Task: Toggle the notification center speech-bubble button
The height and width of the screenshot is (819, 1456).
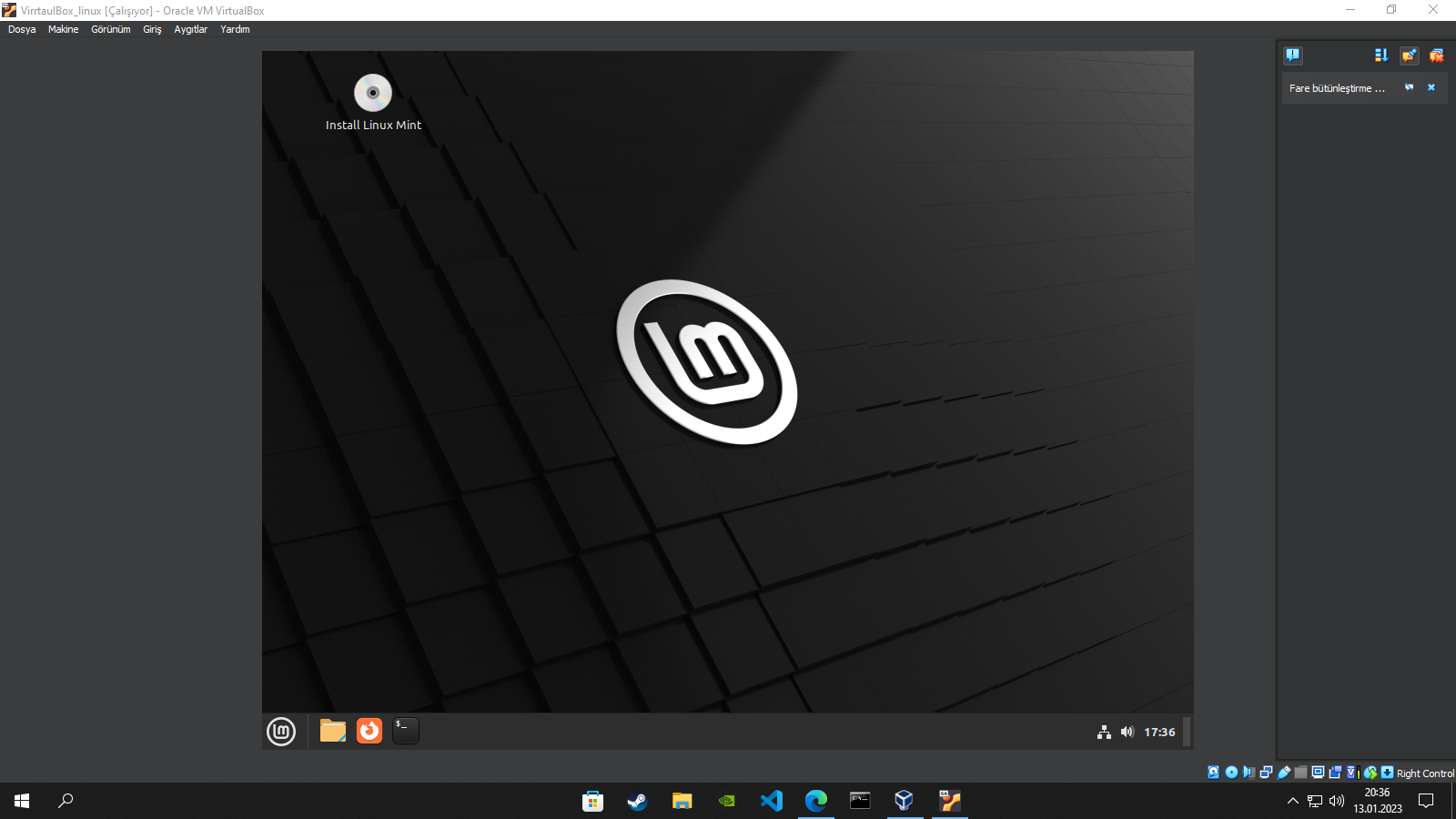Action: click(1293, 56)
